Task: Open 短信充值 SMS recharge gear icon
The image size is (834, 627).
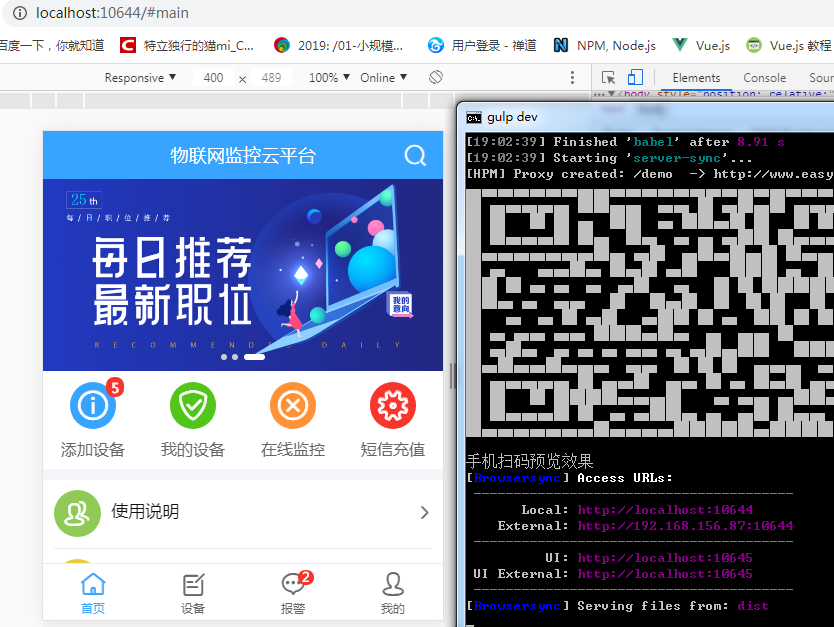Action: 392,406
